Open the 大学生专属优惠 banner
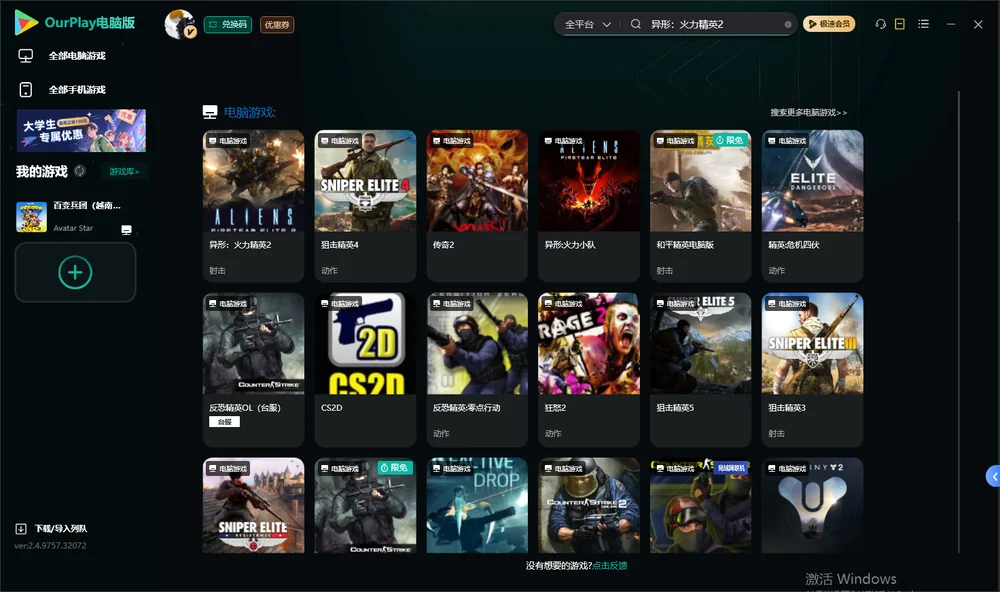Screen dimensions: 1000x592 coord(81,131)
